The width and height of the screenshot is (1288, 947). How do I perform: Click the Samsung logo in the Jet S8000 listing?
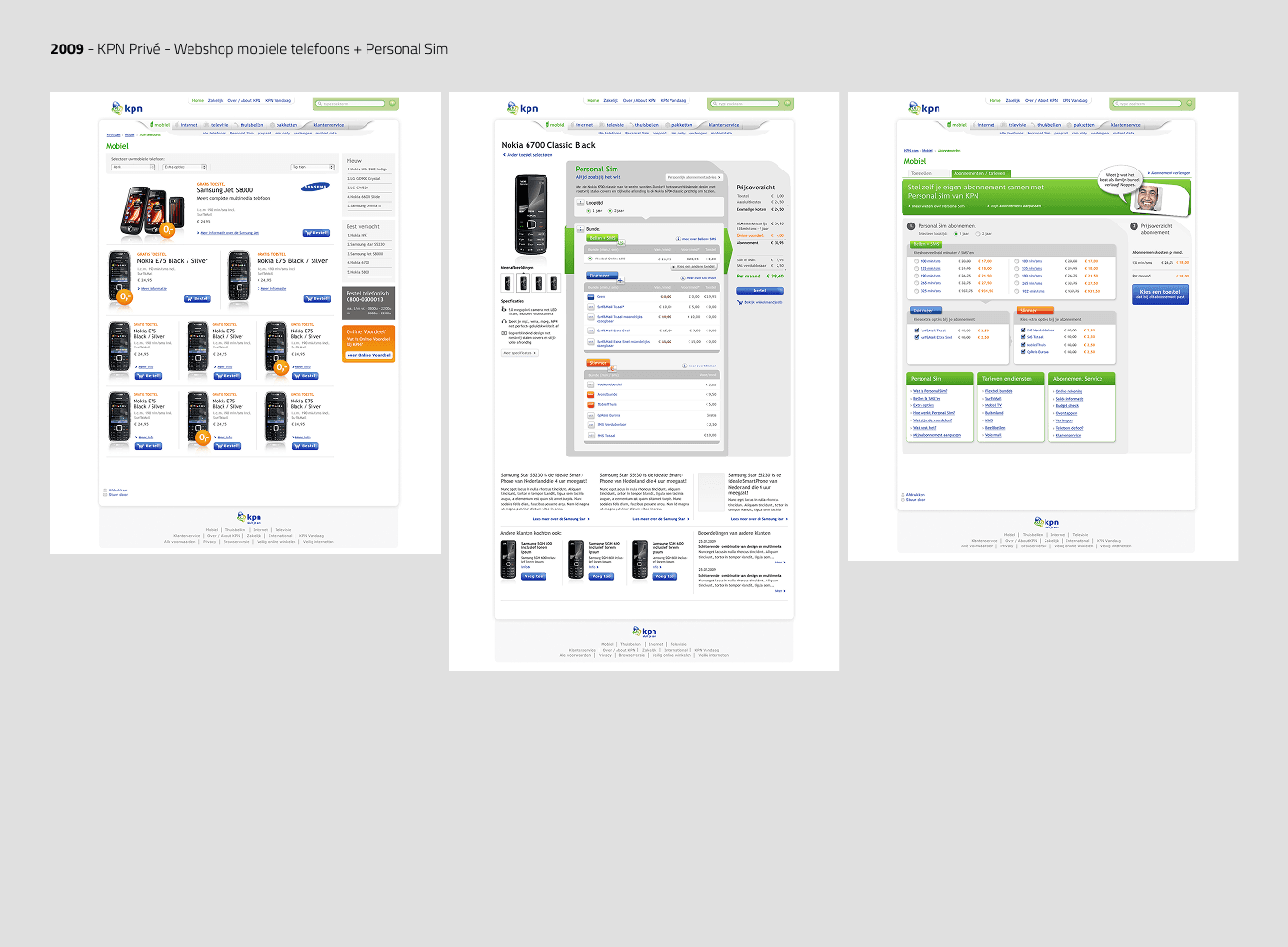click(x=315, y=188)
